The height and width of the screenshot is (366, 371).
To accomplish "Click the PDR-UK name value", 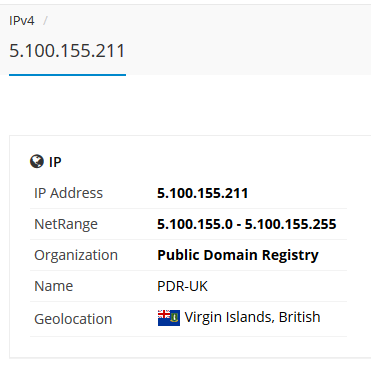I will 182,286.
